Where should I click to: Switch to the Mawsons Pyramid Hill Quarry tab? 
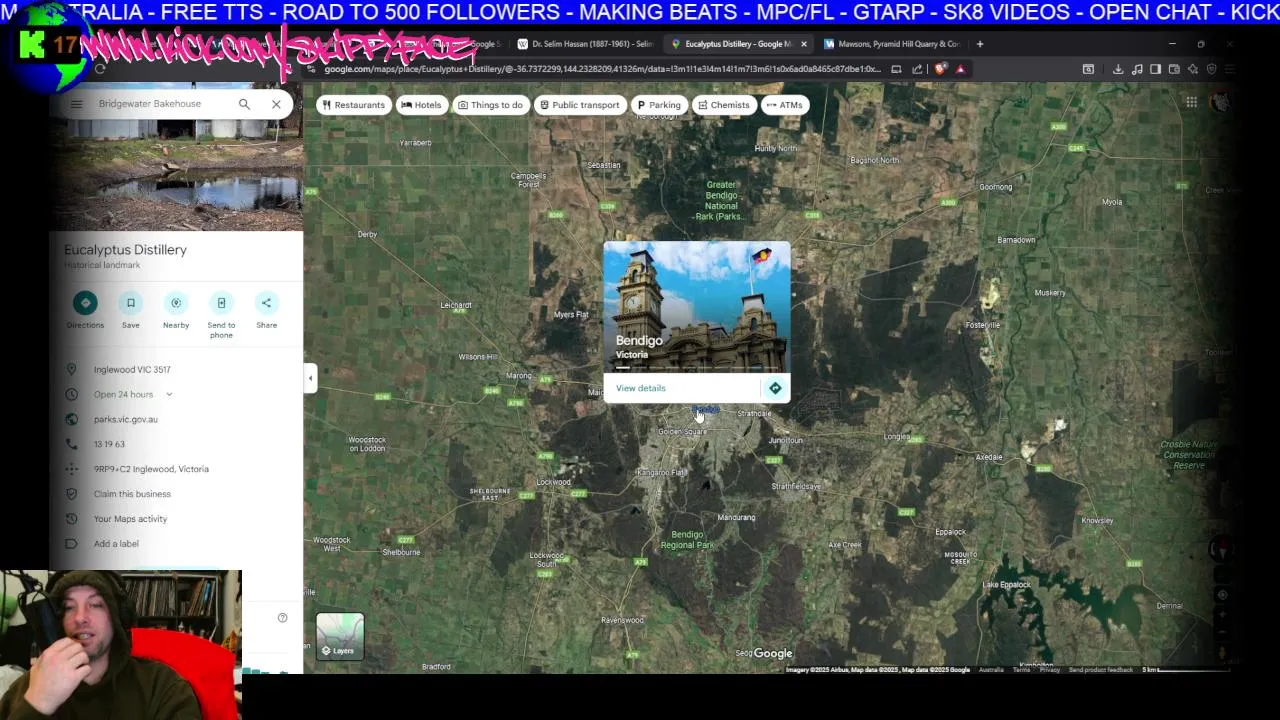pos(892,44)
